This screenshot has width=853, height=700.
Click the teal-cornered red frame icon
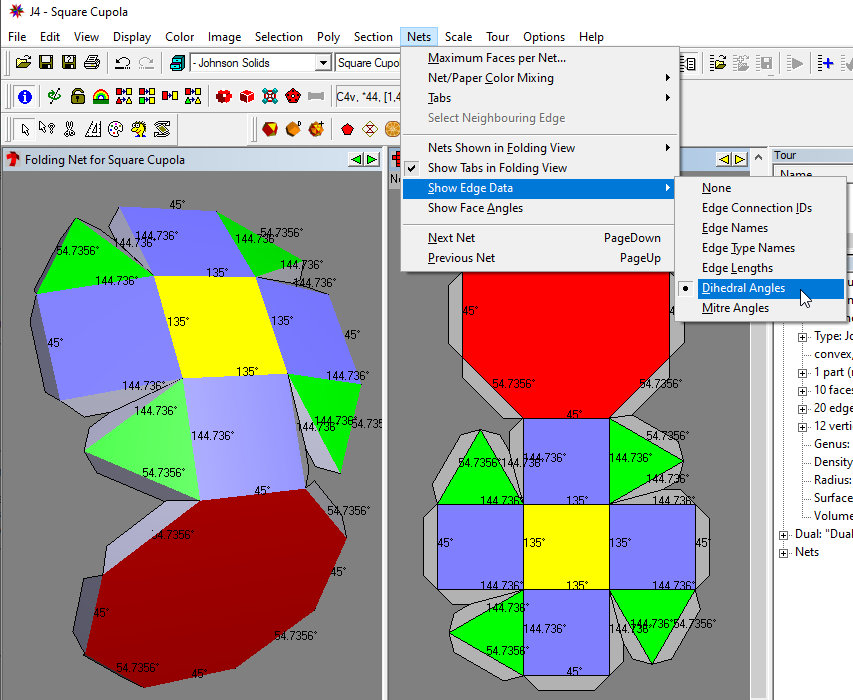(x=270, y=97)
